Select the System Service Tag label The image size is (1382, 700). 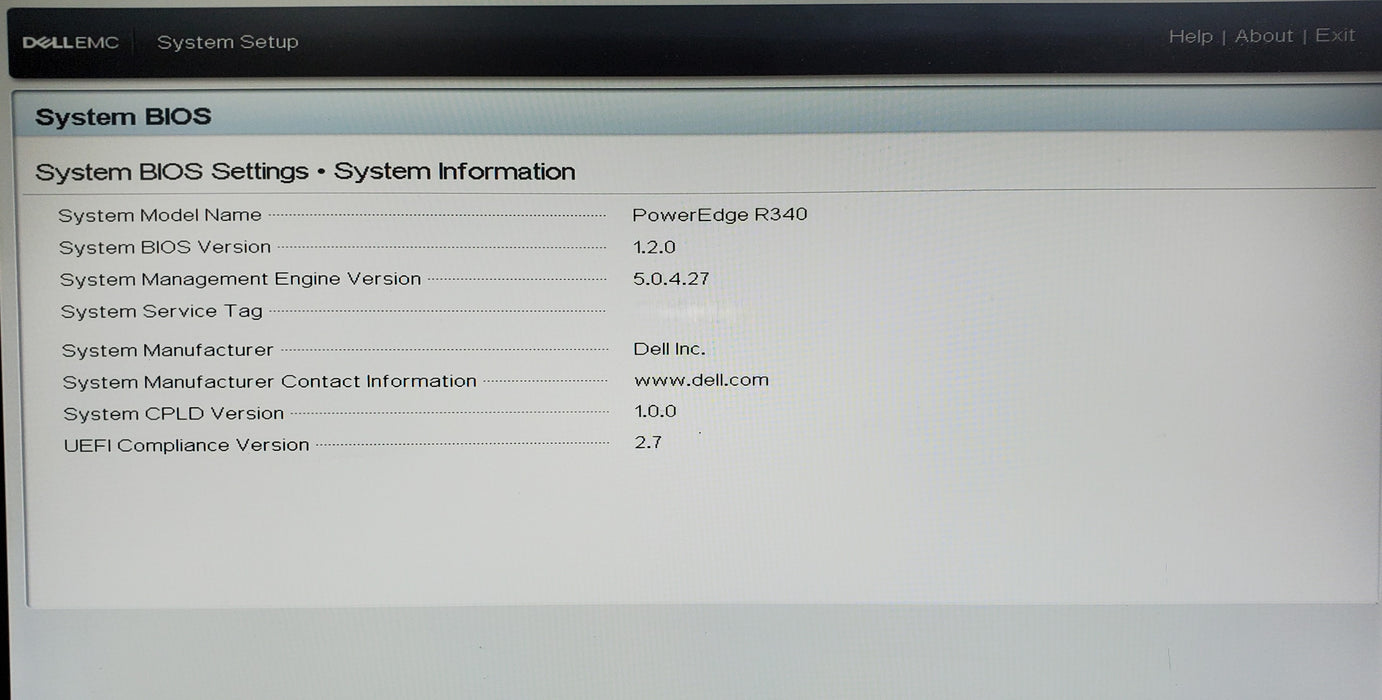162,311
